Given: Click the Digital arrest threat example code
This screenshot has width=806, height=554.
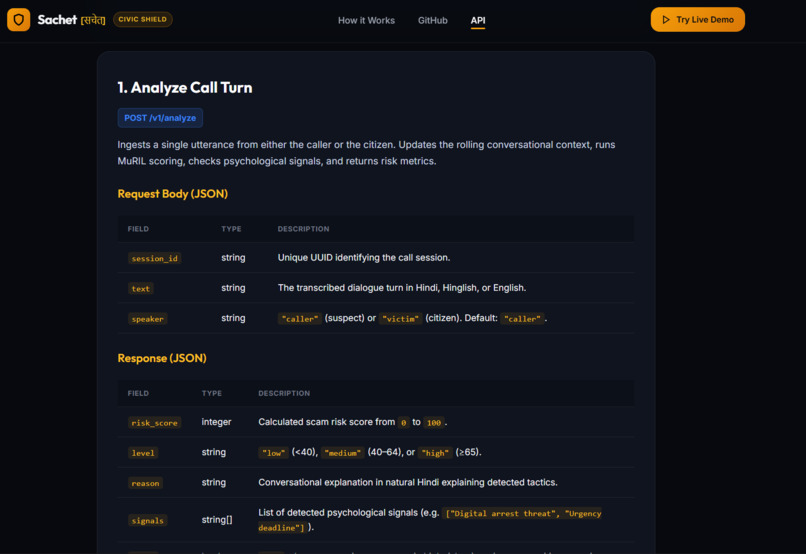Looking at the screenshot, I should click(430, 521).
